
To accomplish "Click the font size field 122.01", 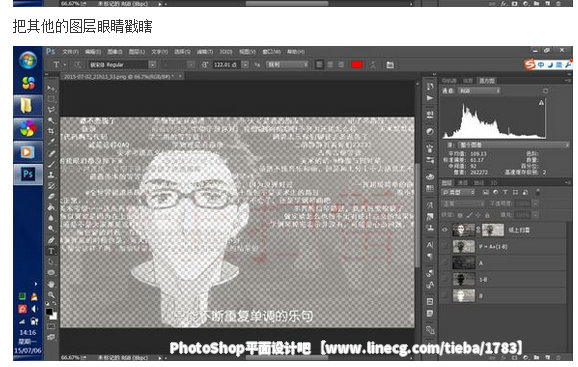I will [227, 65].
